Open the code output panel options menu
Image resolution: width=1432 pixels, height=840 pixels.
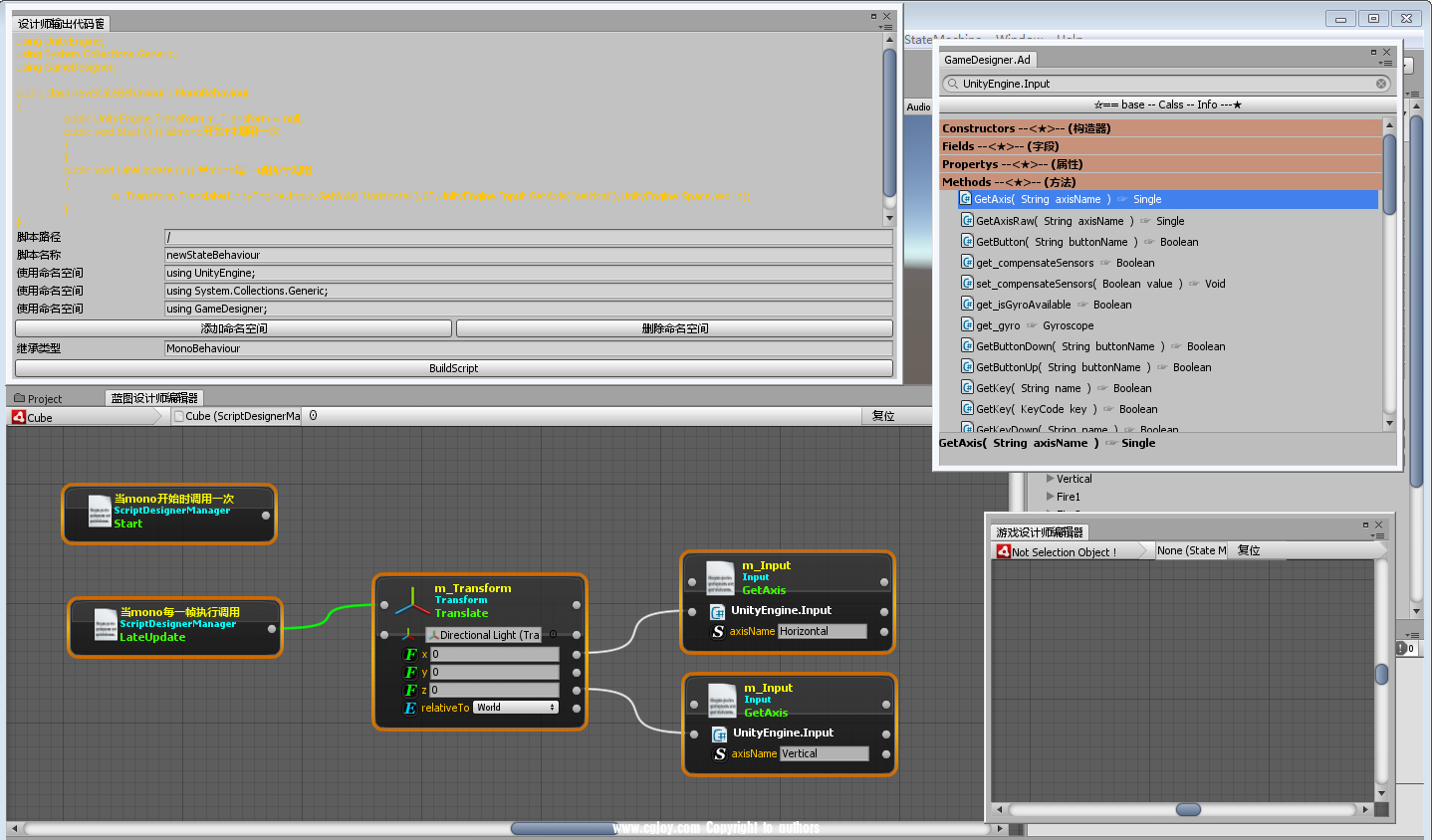[x=886, y=27]
